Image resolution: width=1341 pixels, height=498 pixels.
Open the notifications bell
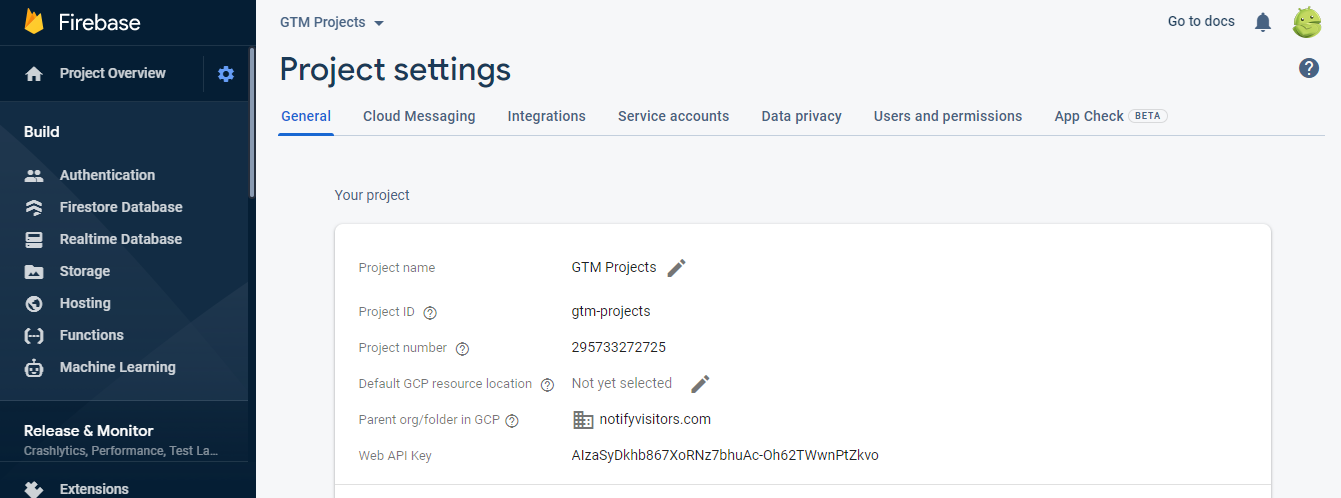click(1263, 22)
